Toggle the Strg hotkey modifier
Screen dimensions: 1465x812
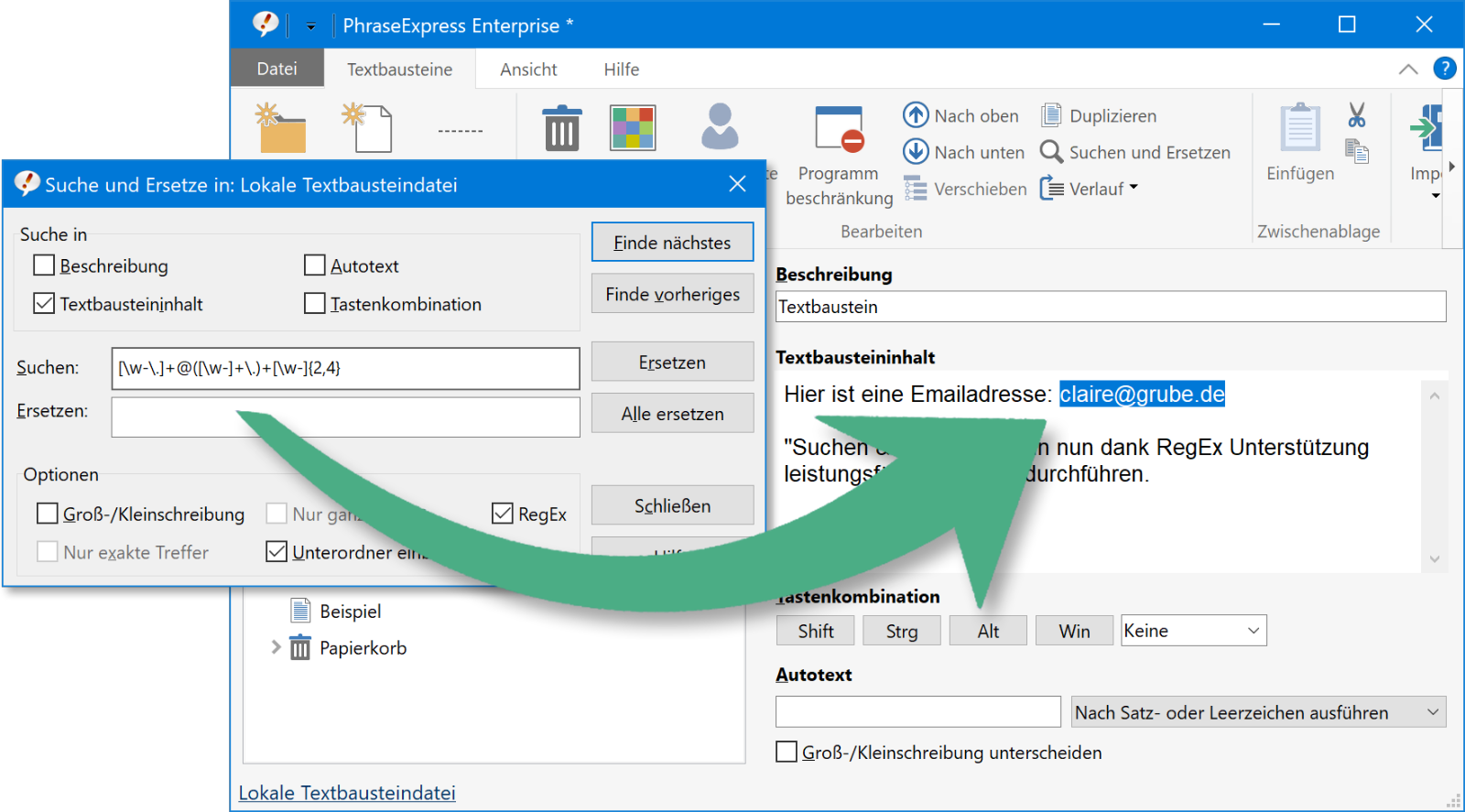click(902, 631)
